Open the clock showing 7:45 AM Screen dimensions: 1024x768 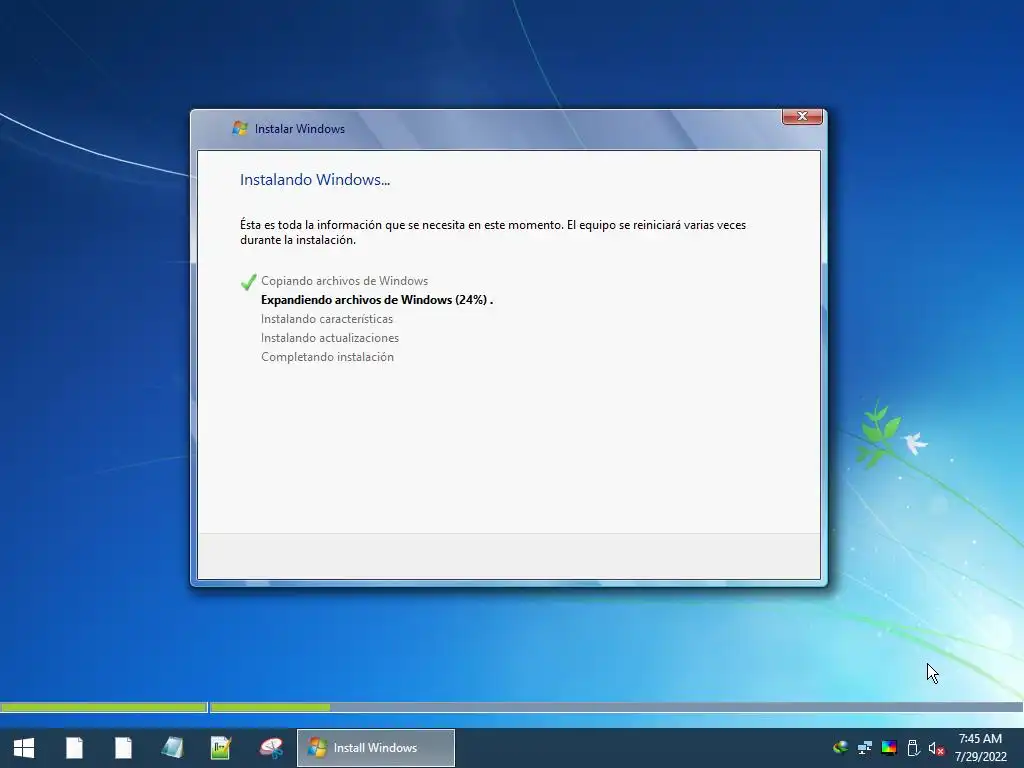coord(980,739)
